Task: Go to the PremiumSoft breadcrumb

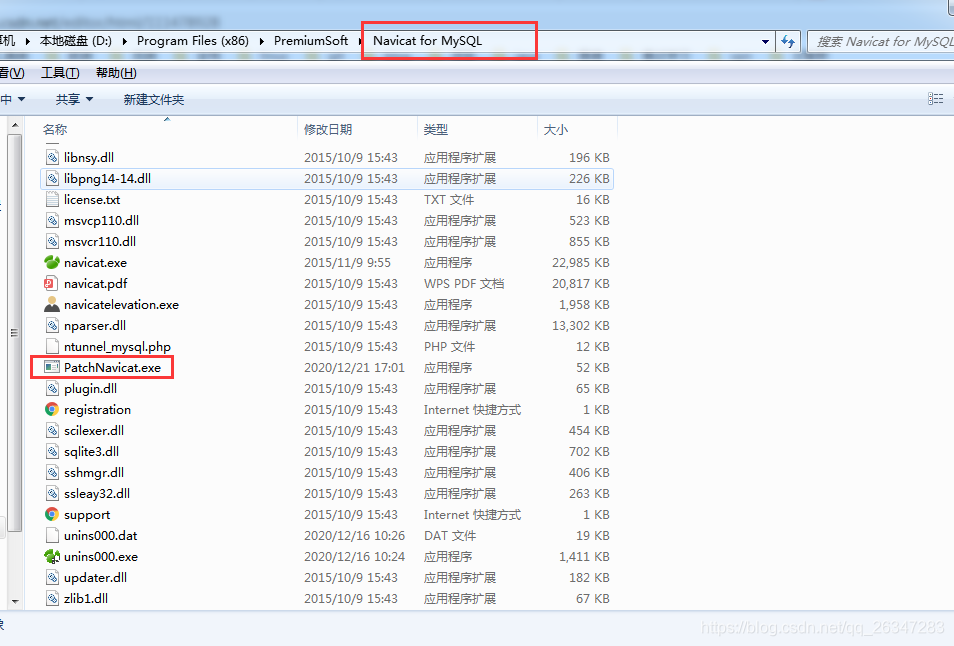Action: point(311,41)
